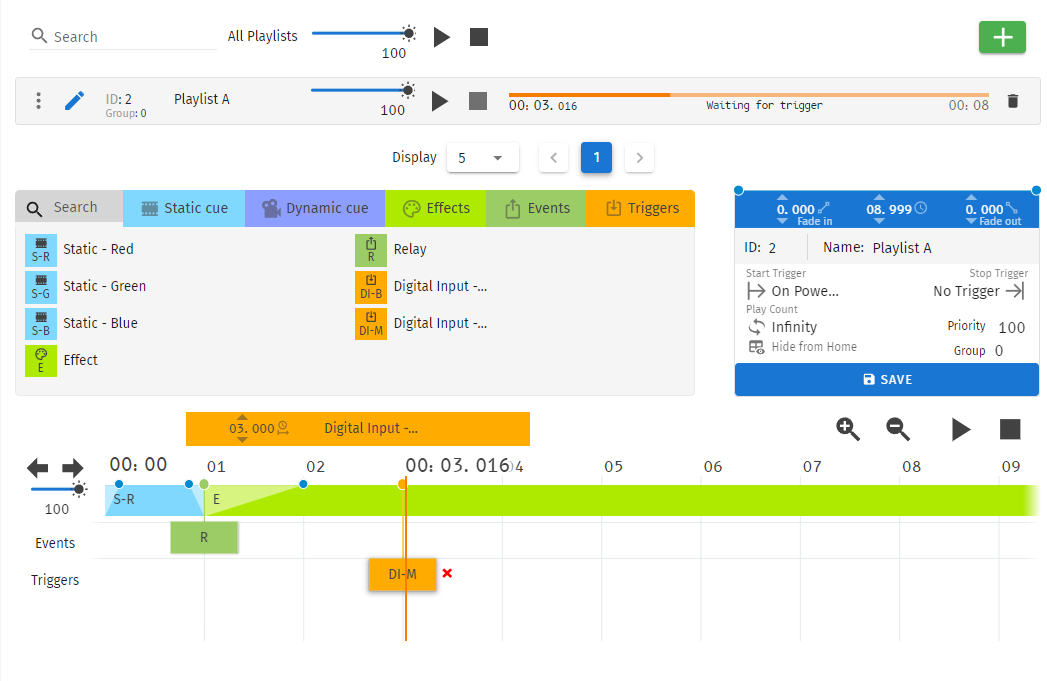Open the Display count dropdown
Screen dimensions: 1047x681
click(x=482, y=158)
